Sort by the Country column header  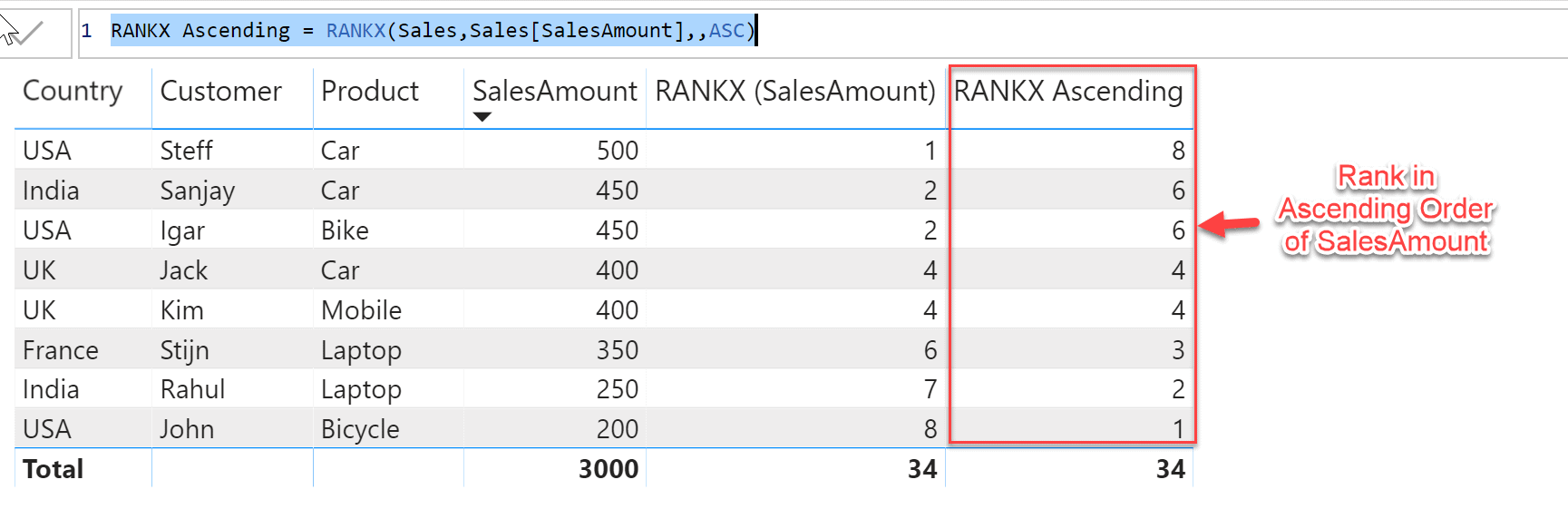[x=73, y=91]
